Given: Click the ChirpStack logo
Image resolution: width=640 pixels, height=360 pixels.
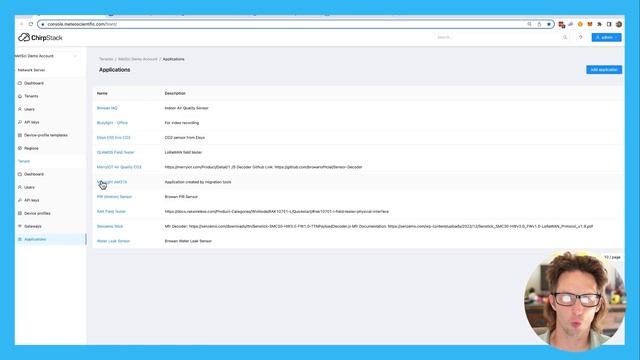Looking at the screenshot, I should pyautogui.click(x=40, y=38).
